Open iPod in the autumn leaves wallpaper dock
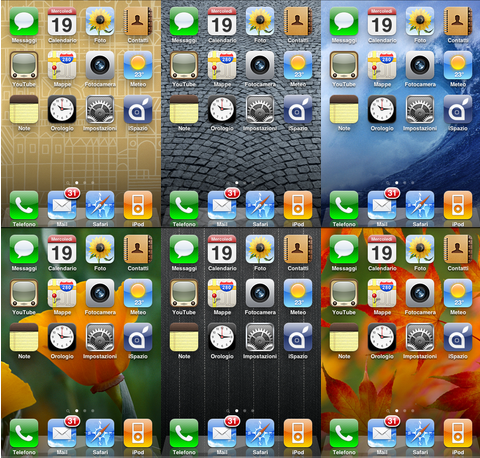 458,433
